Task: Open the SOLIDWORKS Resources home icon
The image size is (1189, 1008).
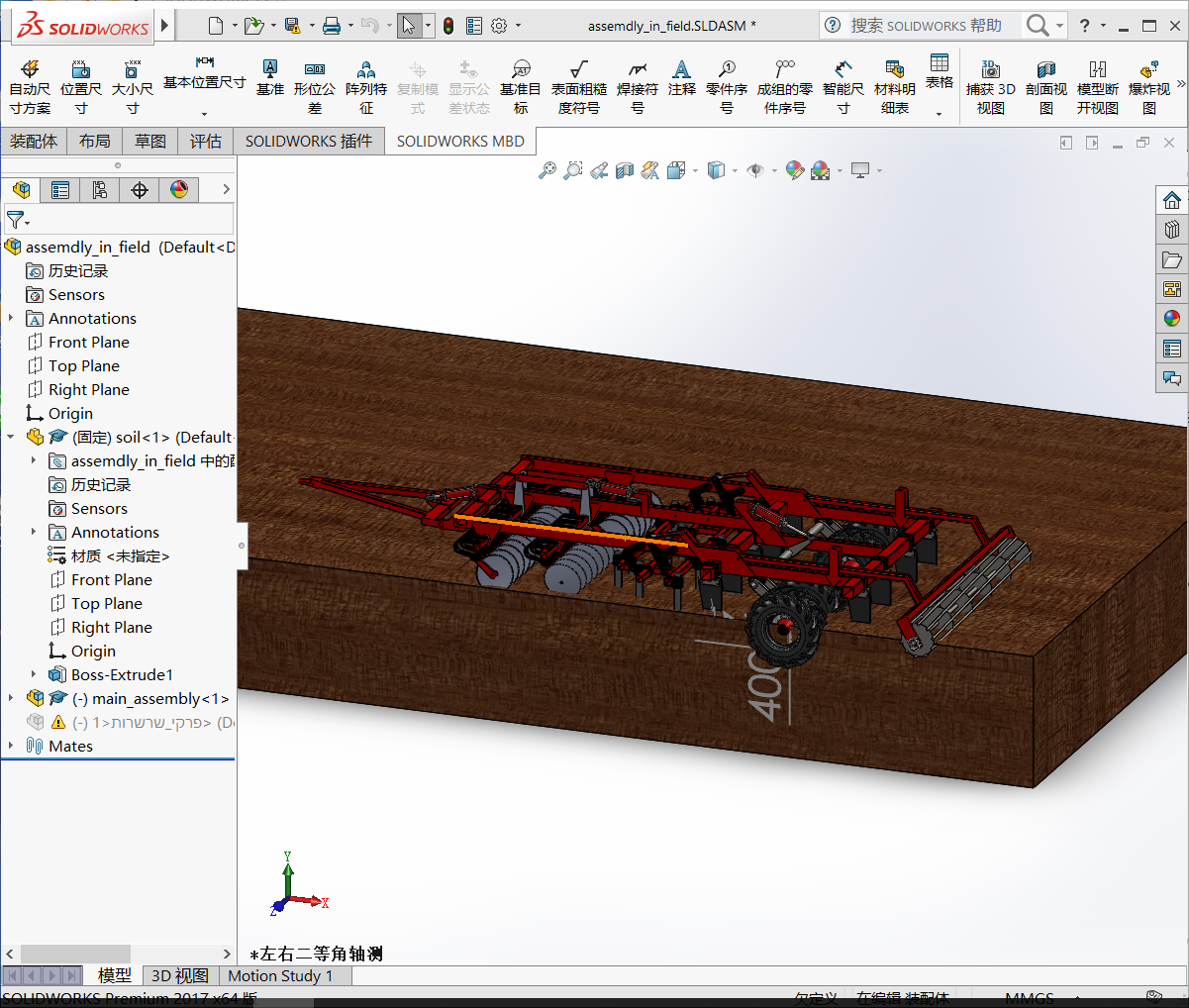Action: tap(1172, 200)
